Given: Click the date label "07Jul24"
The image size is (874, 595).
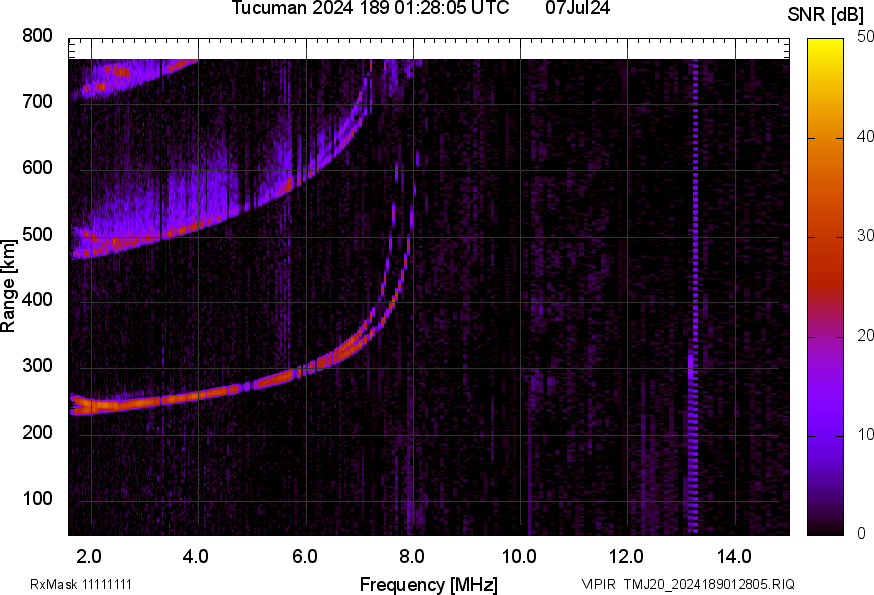Looking at the screenshot, I should pos(577,8).
